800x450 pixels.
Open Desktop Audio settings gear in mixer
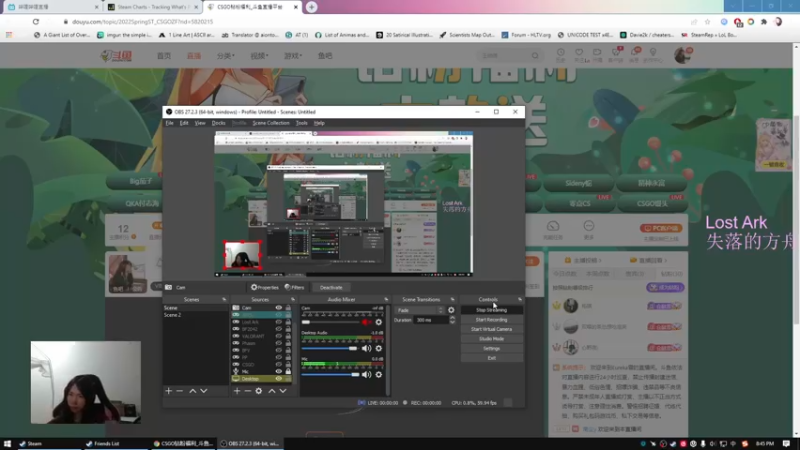[x=379, y=348]
